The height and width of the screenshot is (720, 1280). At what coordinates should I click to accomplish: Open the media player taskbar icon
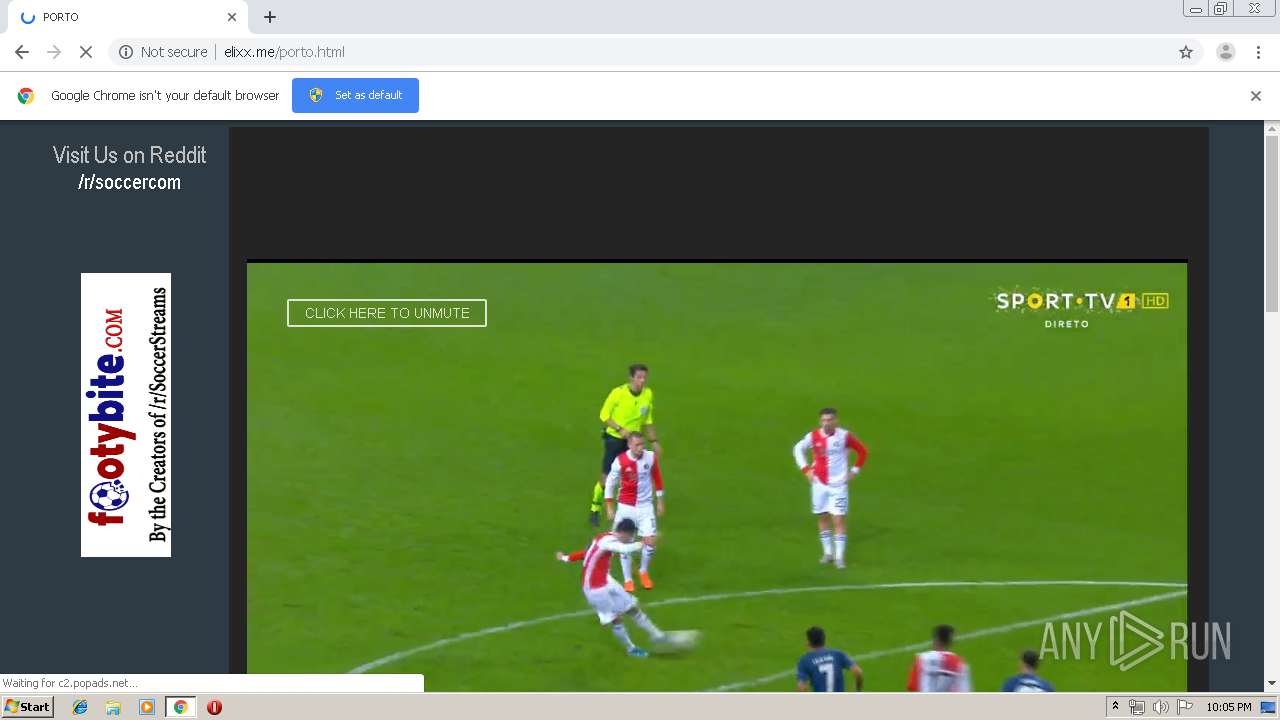(147, 707)
